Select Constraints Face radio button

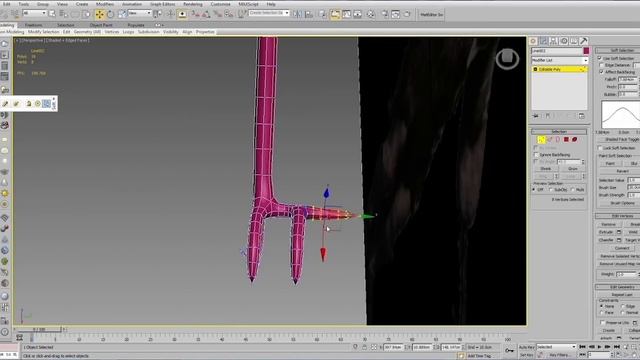pyautogui.click(x=602, y=313)
